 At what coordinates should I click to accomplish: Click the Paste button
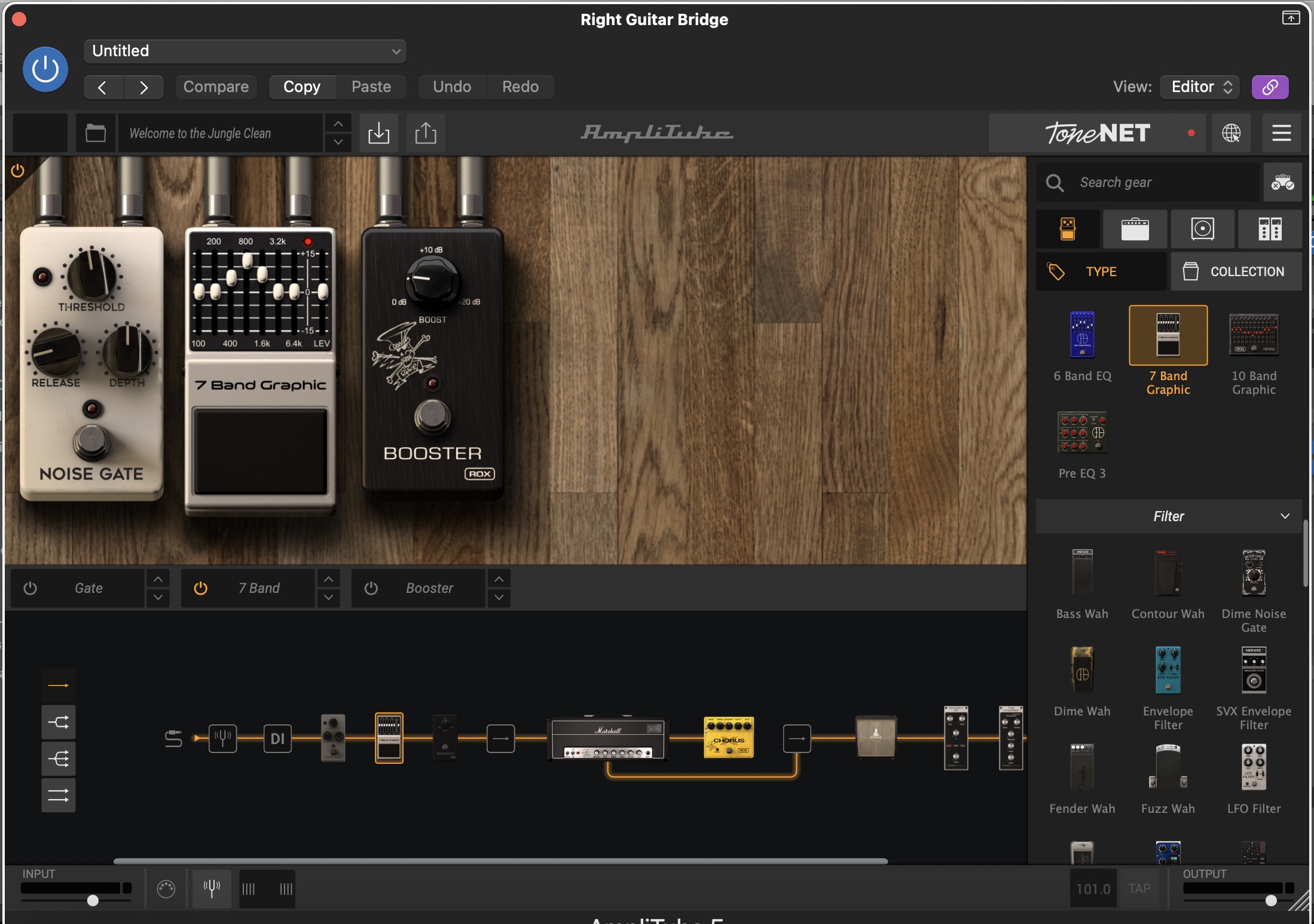click(371, 87)
